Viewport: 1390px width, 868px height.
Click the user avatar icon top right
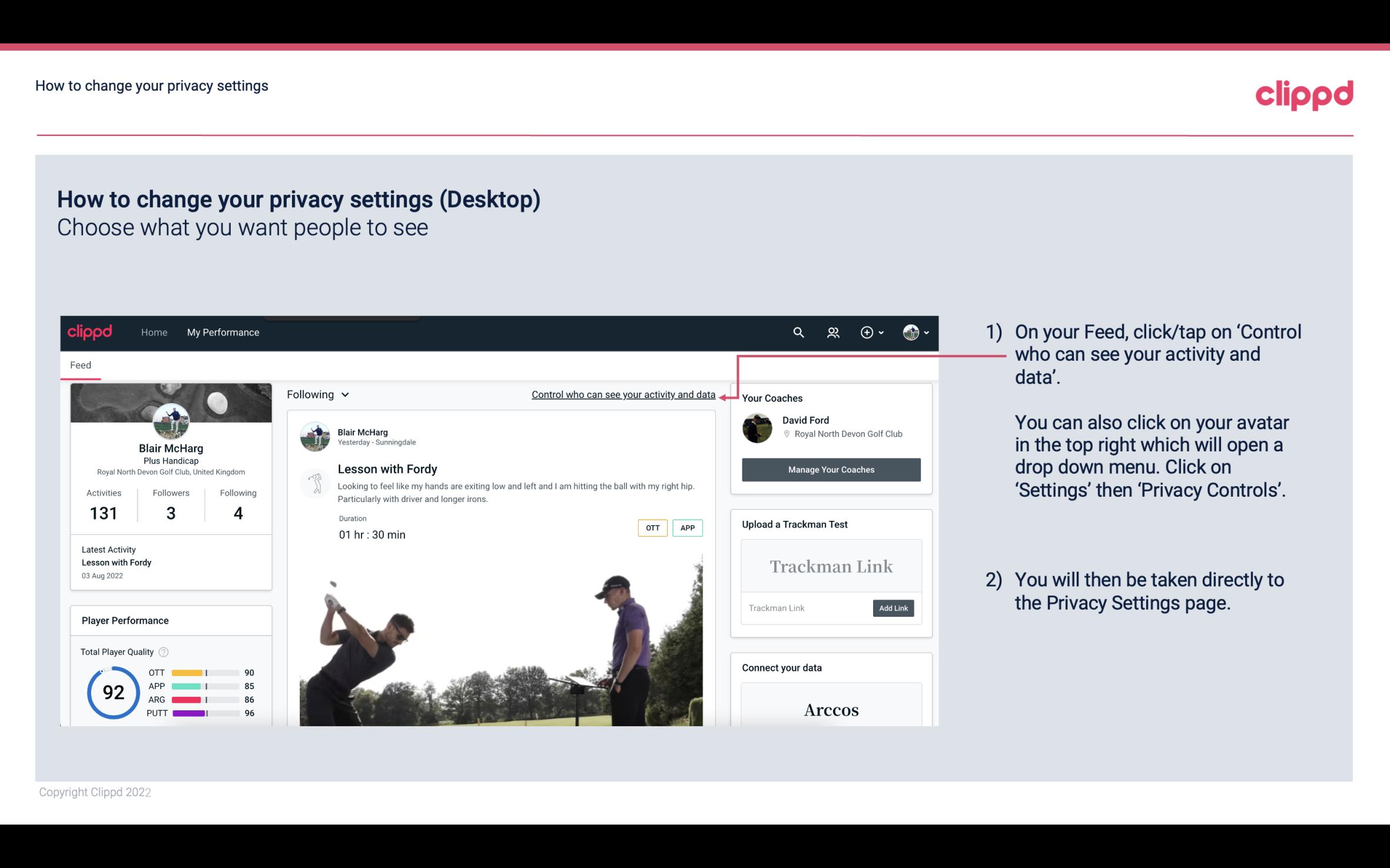(x=910, y=332)
